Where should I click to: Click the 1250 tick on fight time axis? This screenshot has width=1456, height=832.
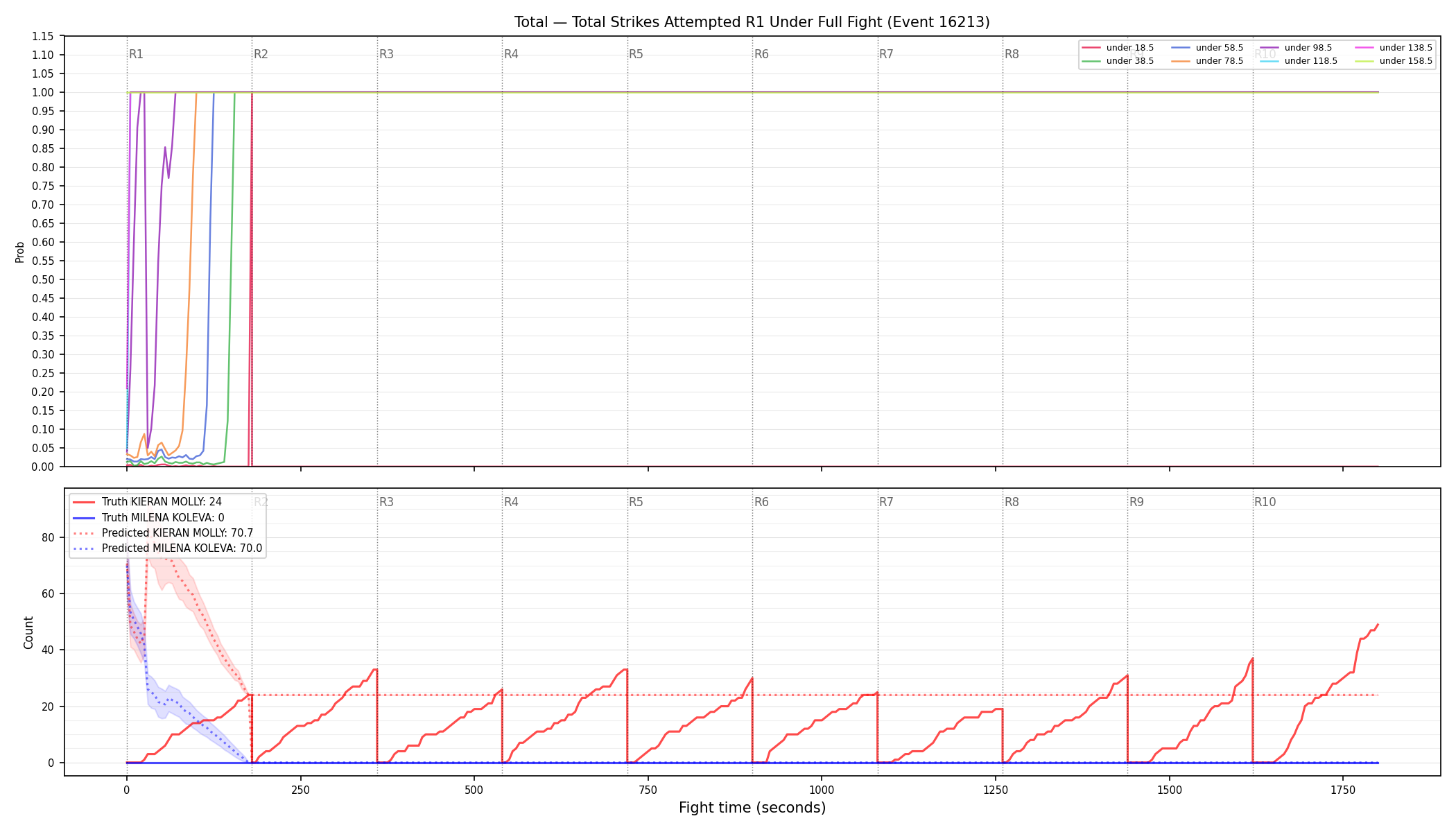click(x=996, y=790)
